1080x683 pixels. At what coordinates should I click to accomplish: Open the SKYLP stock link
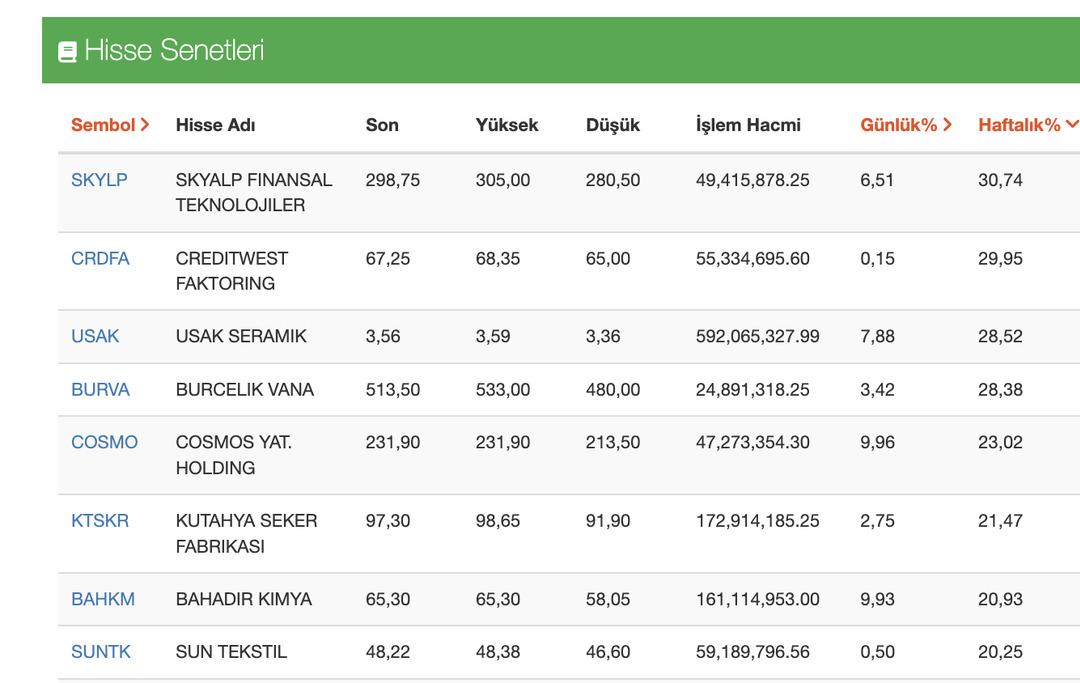click(x=99, y=180)
